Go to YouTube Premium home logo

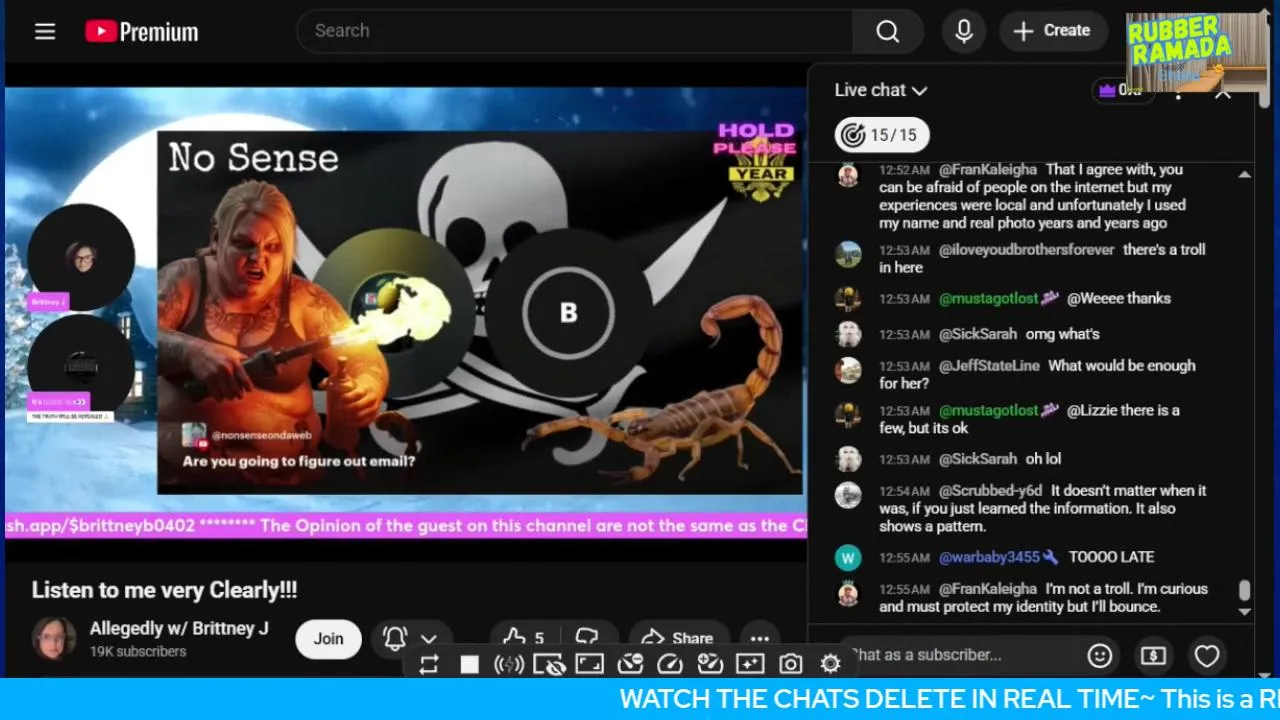tap(141, 32)
